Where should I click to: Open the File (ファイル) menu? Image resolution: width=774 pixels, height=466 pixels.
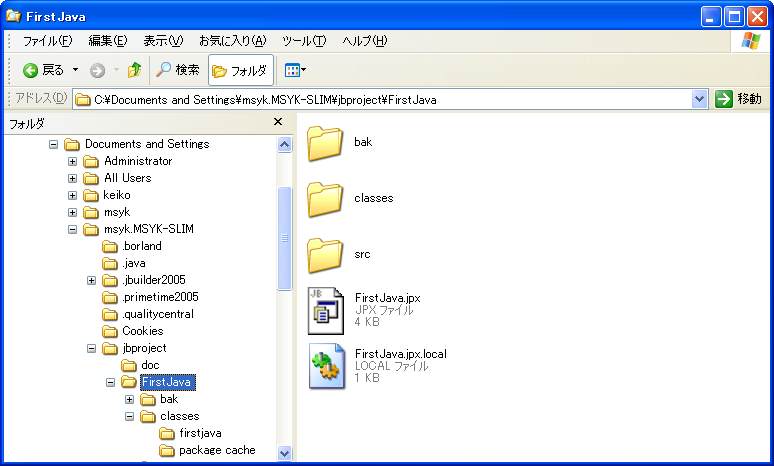[x=47, y=41]
